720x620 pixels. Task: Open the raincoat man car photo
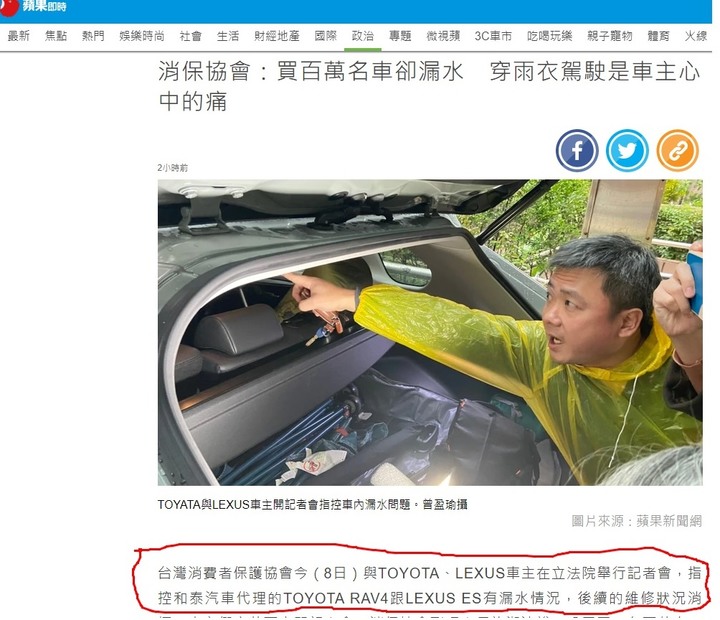tap(430, 333)
